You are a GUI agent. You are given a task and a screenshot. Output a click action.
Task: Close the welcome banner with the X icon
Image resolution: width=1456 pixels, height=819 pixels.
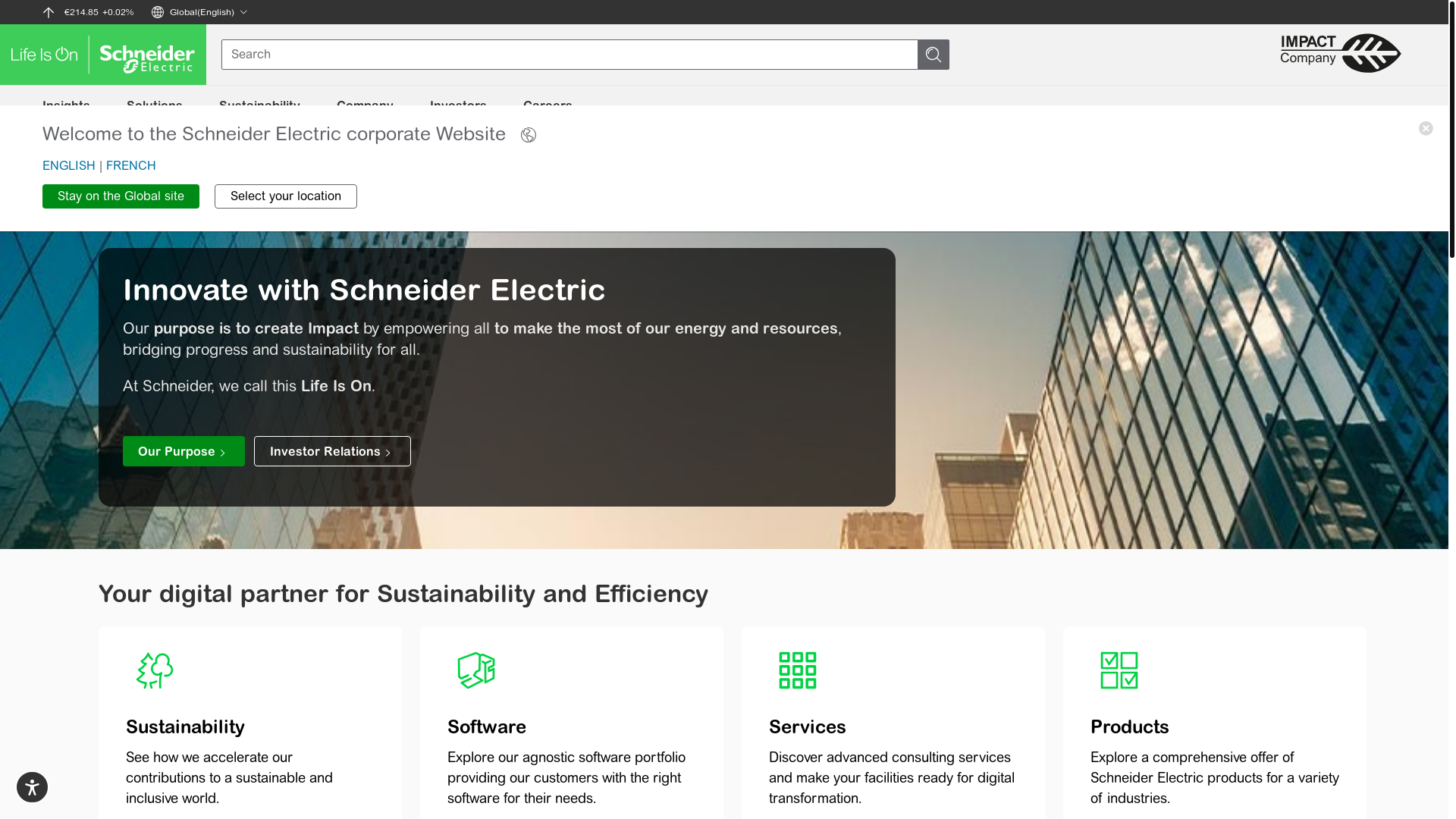tap(1426, 128)
